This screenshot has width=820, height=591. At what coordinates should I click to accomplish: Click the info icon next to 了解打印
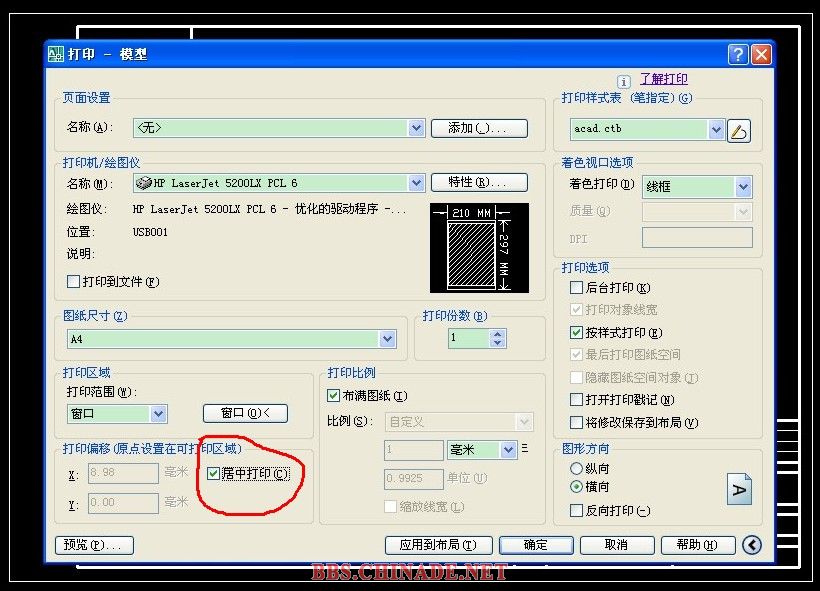point(623,82)
